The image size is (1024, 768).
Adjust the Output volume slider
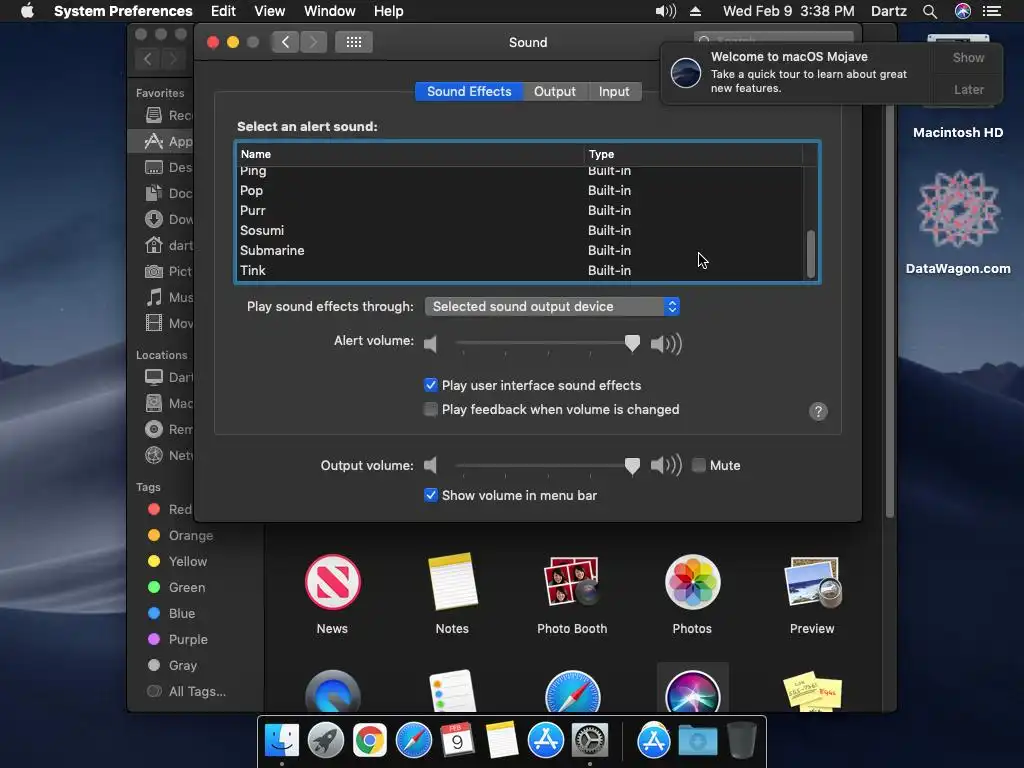coord(632,466)
